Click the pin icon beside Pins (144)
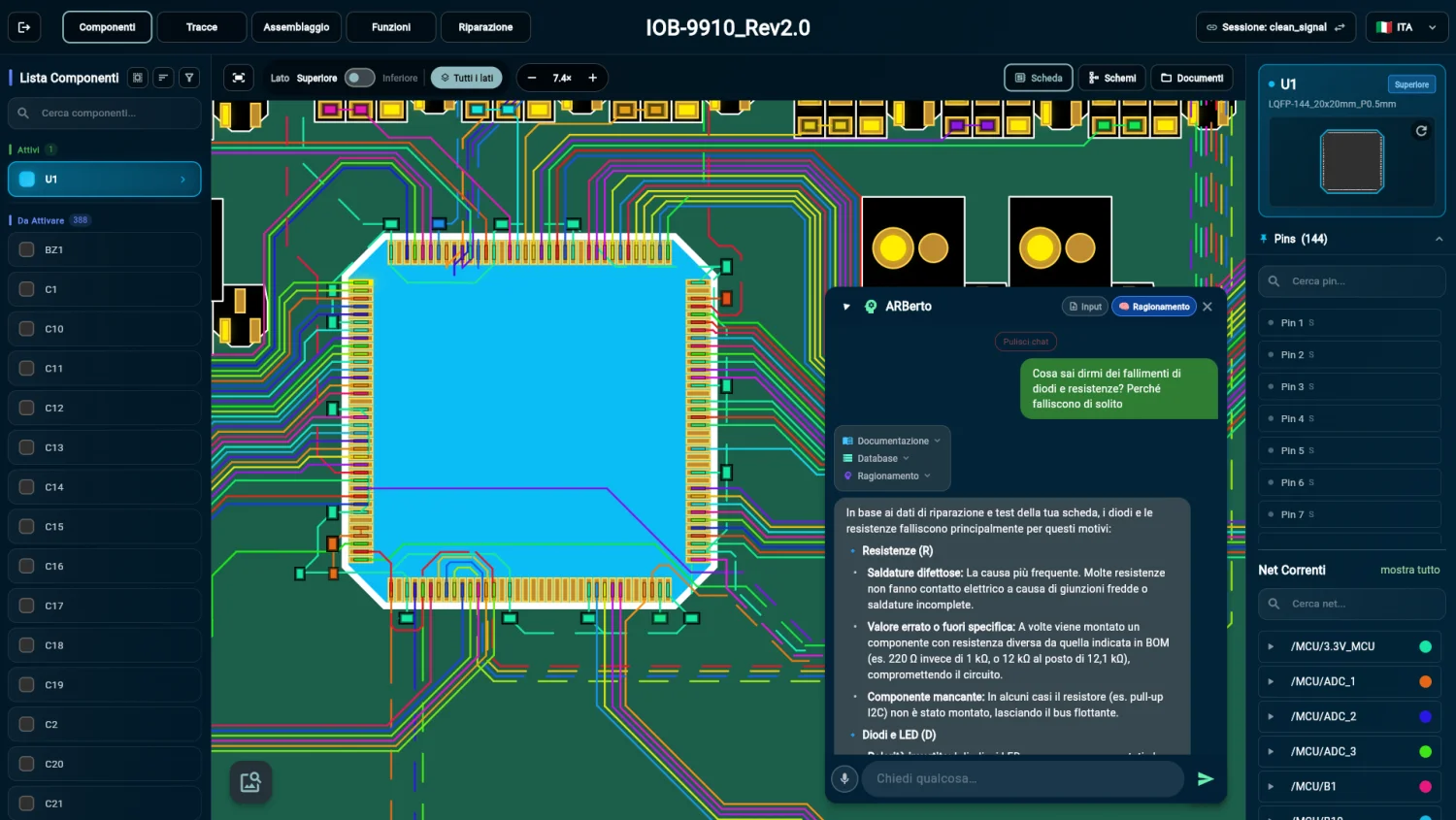The image size is (1456, 820). (1264, 239)
